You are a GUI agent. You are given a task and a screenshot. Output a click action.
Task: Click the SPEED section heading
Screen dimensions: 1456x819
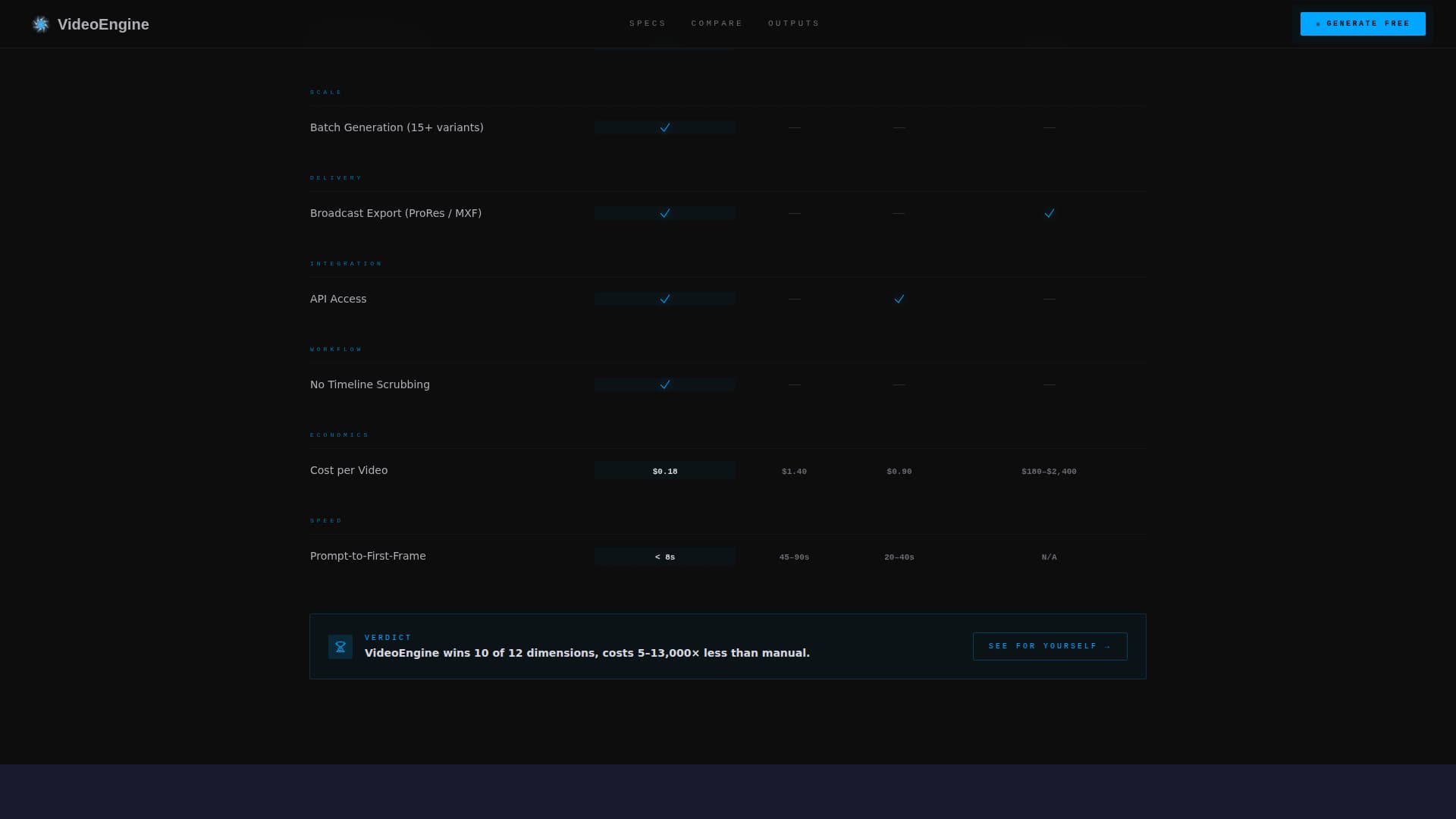(326, 521)
